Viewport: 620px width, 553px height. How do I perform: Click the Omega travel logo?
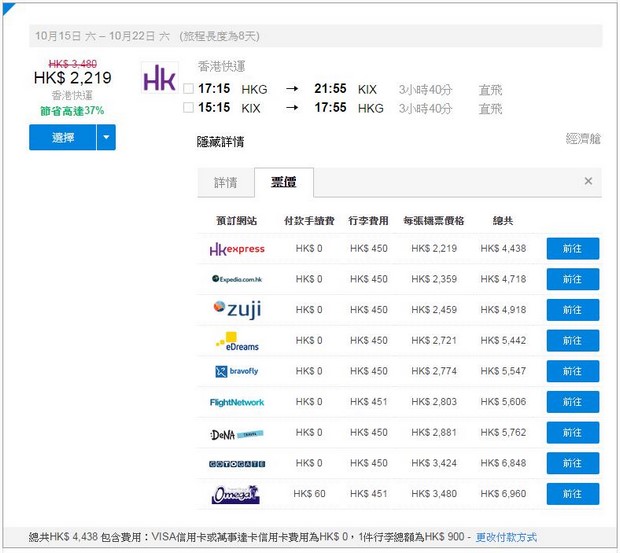(236, 494)
